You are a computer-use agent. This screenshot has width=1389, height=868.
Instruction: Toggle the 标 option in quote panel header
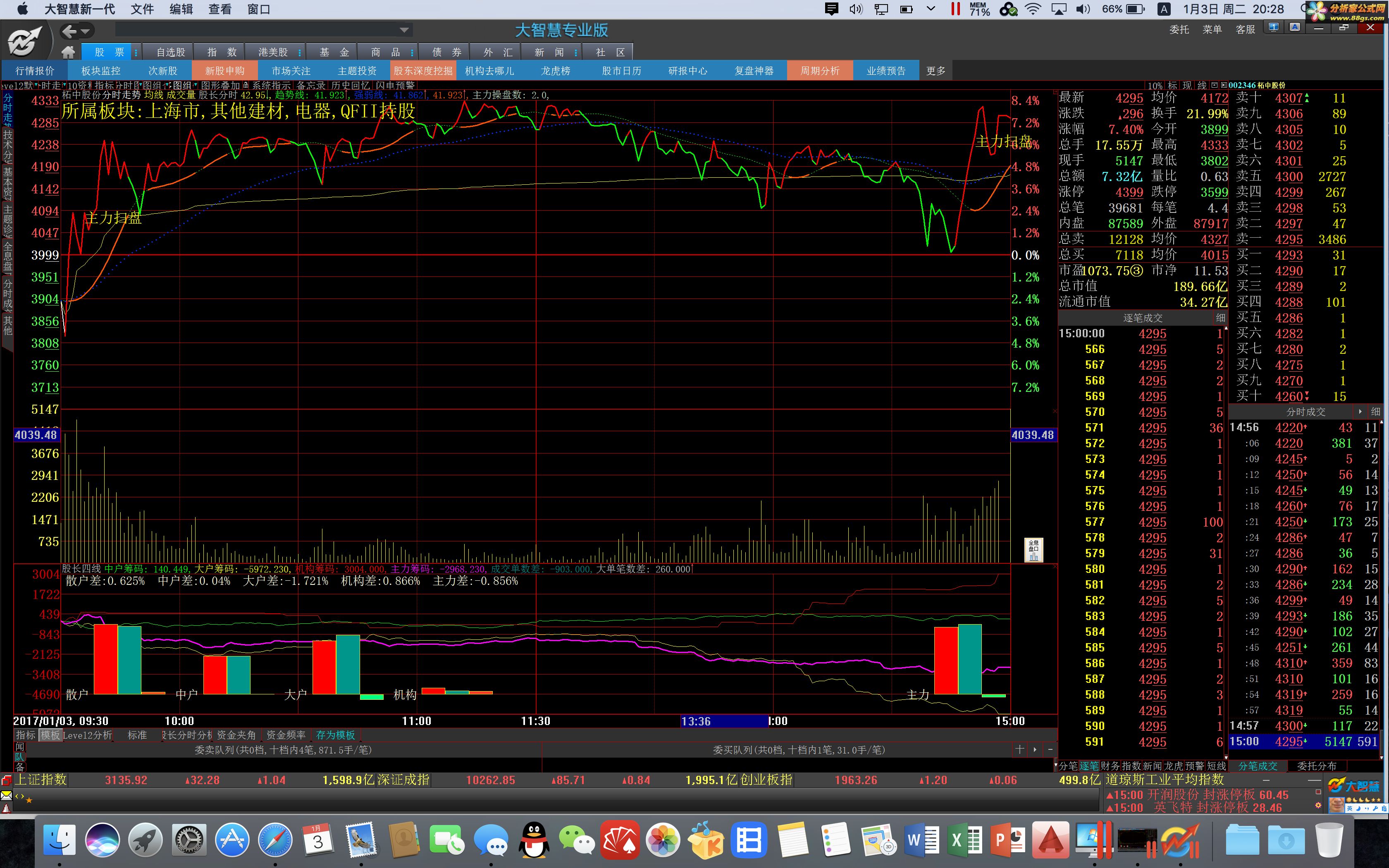(1173, 86)
